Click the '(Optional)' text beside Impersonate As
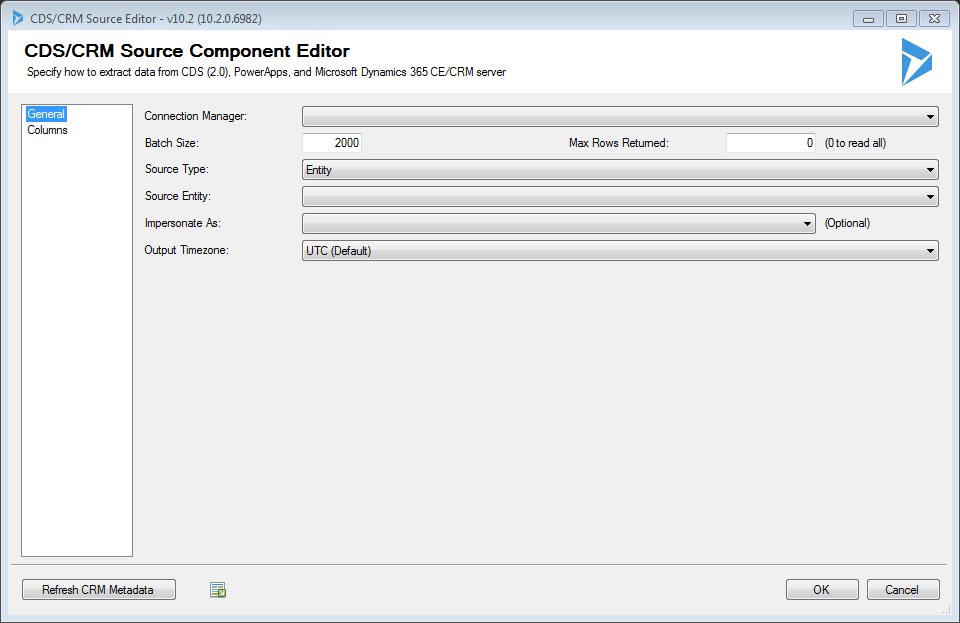960x623 pixels. point(847,223)
